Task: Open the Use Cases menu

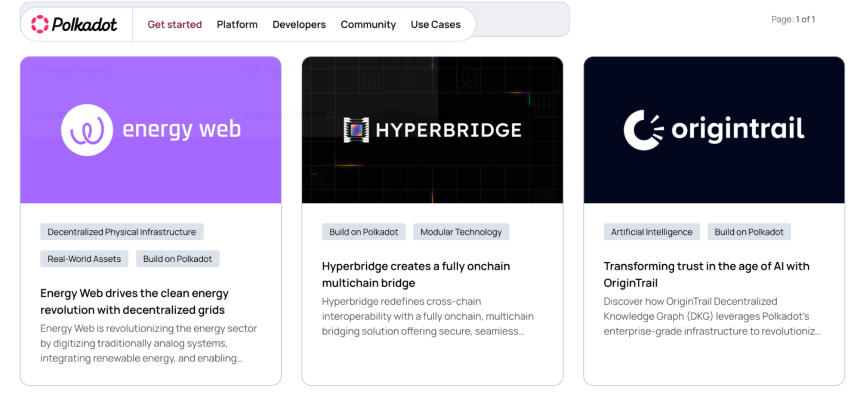Action: pyautogui.click(x=435, y=25)
